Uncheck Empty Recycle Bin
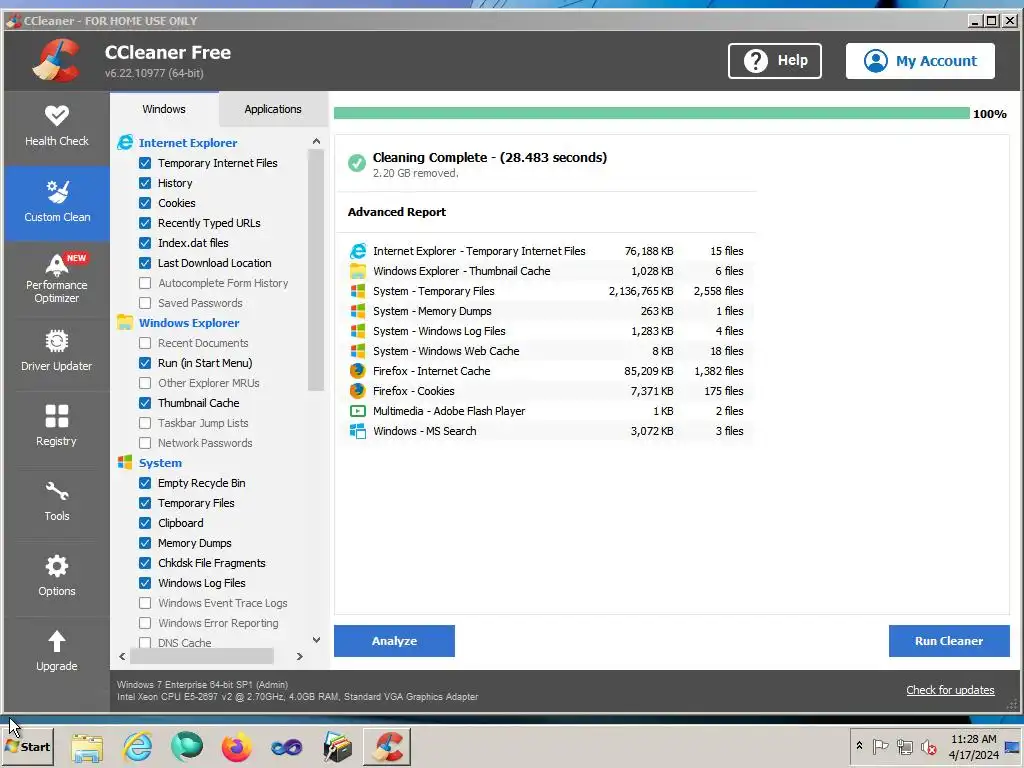 [145, 483]
